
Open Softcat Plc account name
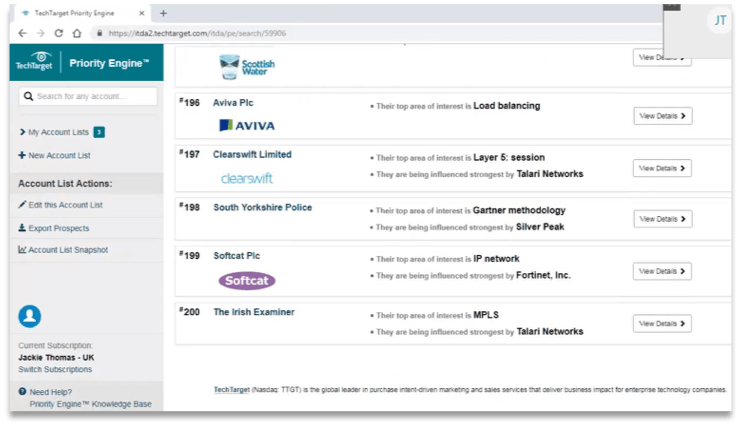point(237,256)
